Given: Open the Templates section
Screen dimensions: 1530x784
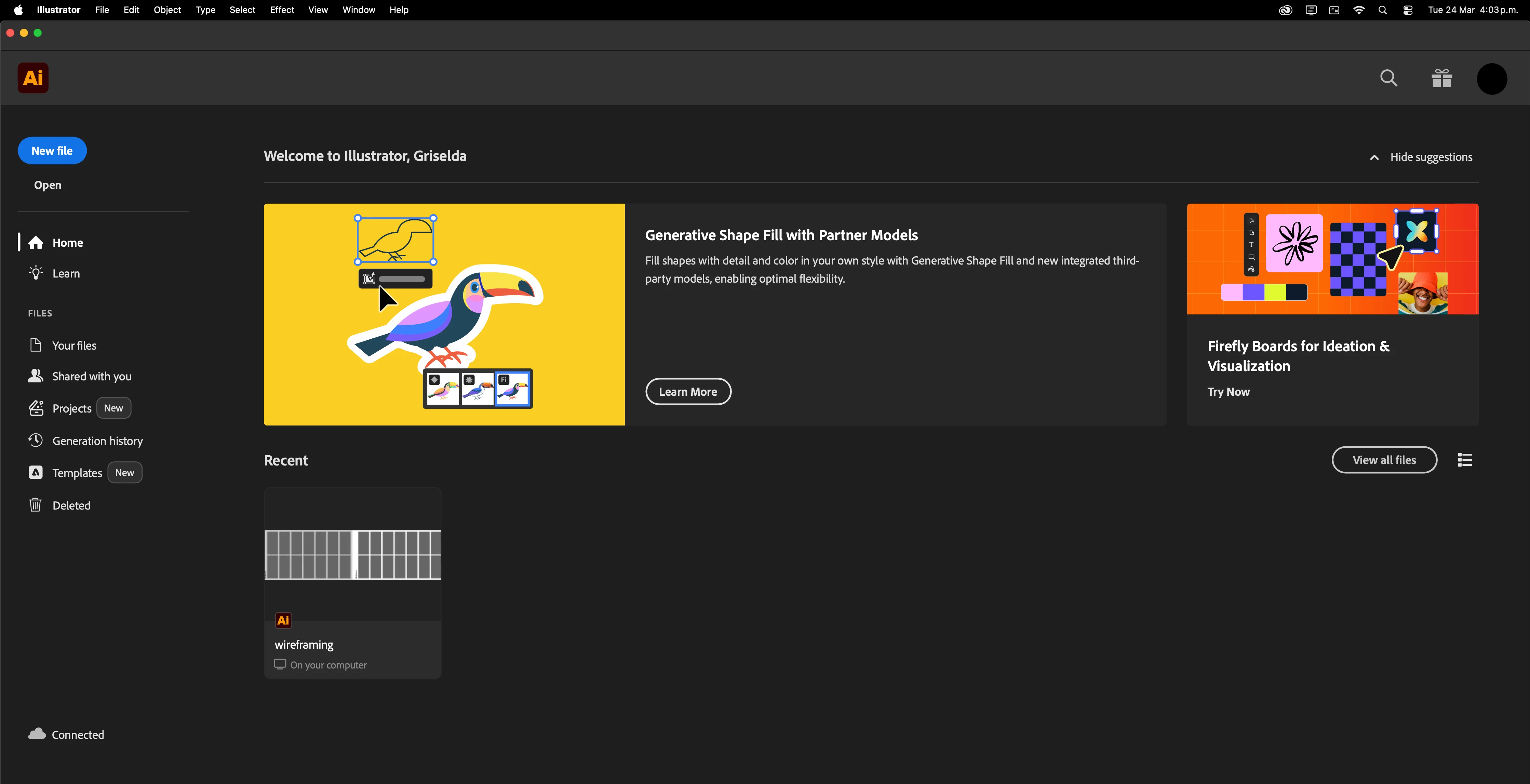Looking at the screenshot, I should coord(77,473).
